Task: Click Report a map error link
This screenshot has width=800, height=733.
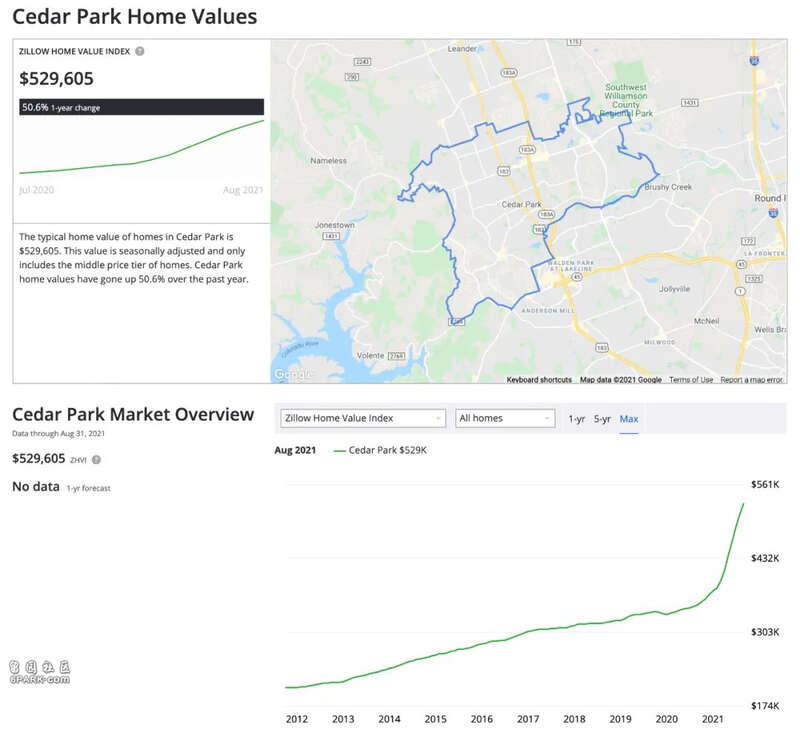Action: pos(751,380)
